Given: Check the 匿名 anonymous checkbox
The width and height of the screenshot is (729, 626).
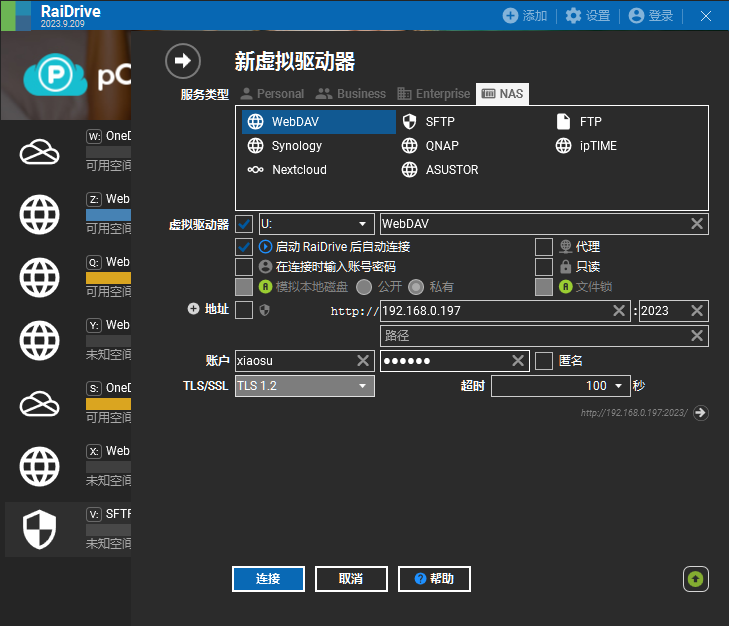Looking at the screenshot, I should coord(543,361).
